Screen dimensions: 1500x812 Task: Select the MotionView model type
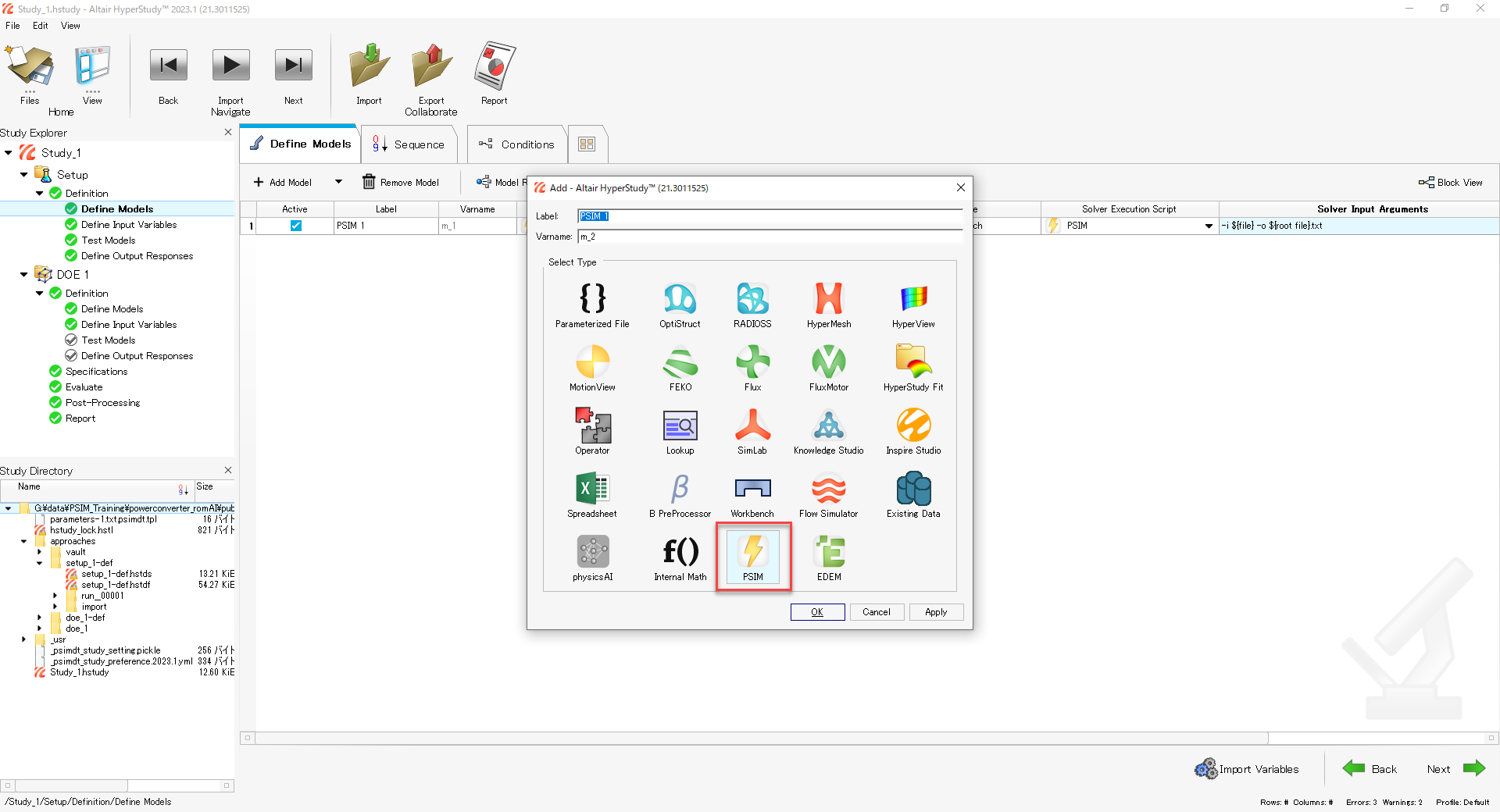tap(592, 369)
